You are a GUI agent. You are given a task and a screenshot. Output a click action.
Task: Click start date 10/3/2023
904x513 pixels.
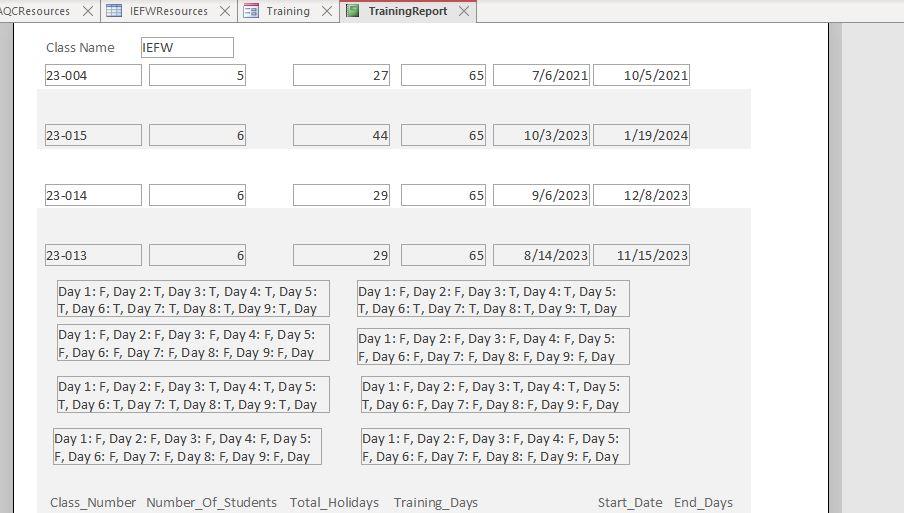click(541, 135)
